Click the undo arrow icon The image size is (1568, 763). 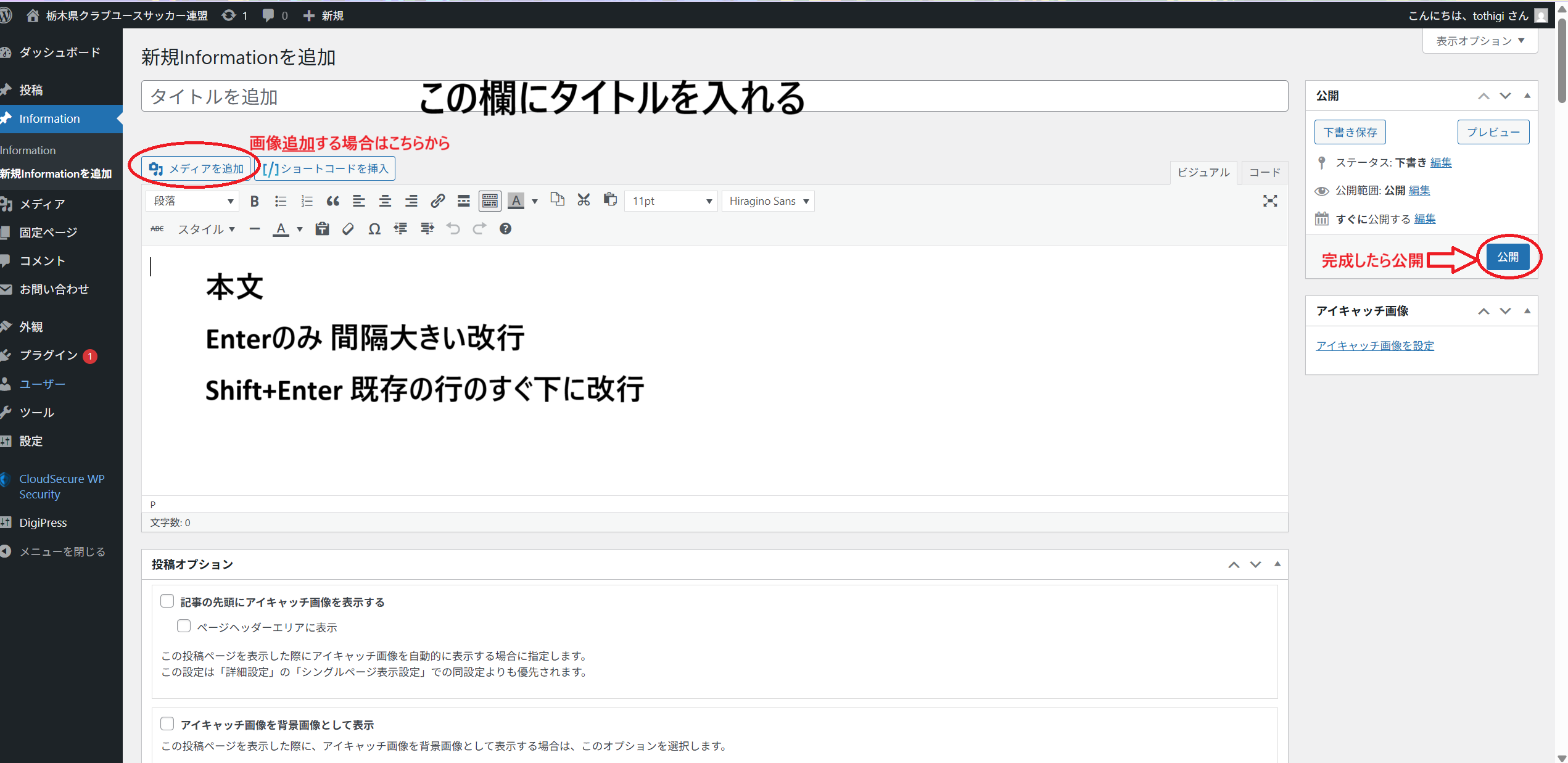(453, 229)
